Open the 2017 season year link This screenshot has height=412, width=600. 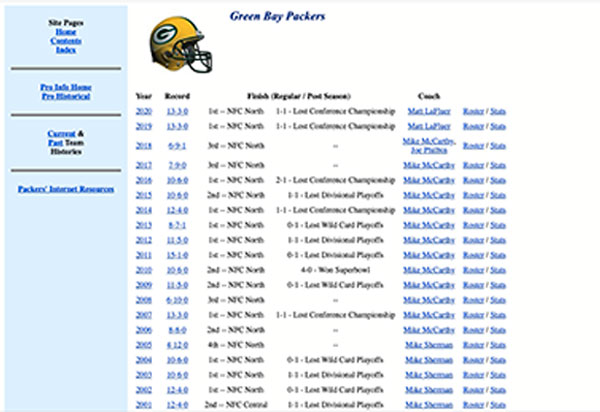(x=143, y=165)
